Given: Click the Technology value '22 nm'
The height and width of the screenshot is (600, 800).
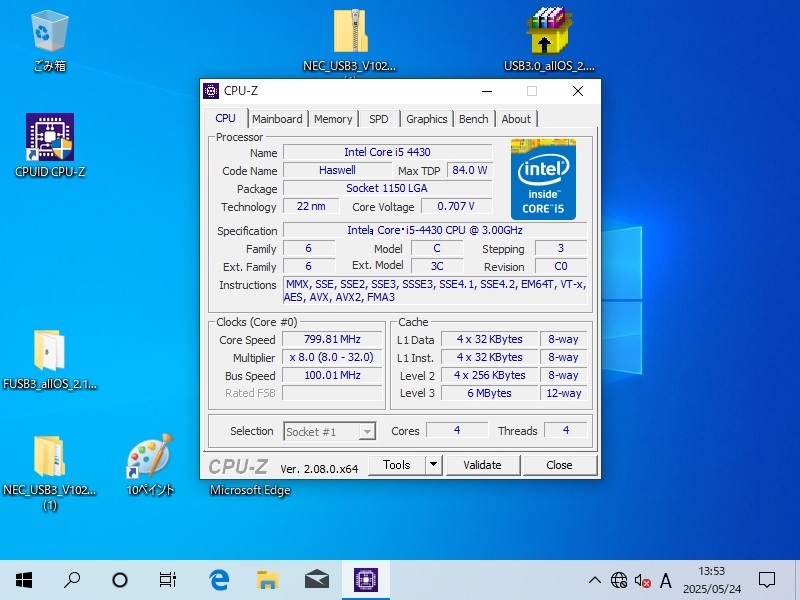Looking at the screenshot, I should click(x=311, y=206).
